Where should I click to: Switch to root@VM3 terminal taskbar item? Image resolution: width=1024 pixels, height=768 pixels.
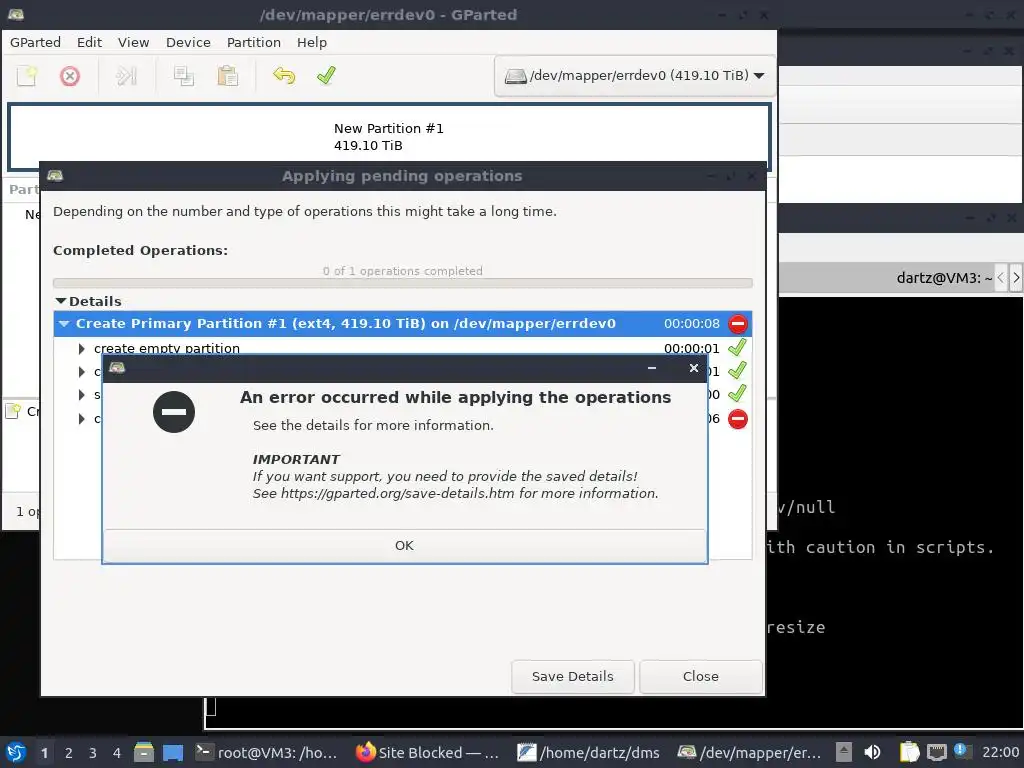(x=268, y=752)
